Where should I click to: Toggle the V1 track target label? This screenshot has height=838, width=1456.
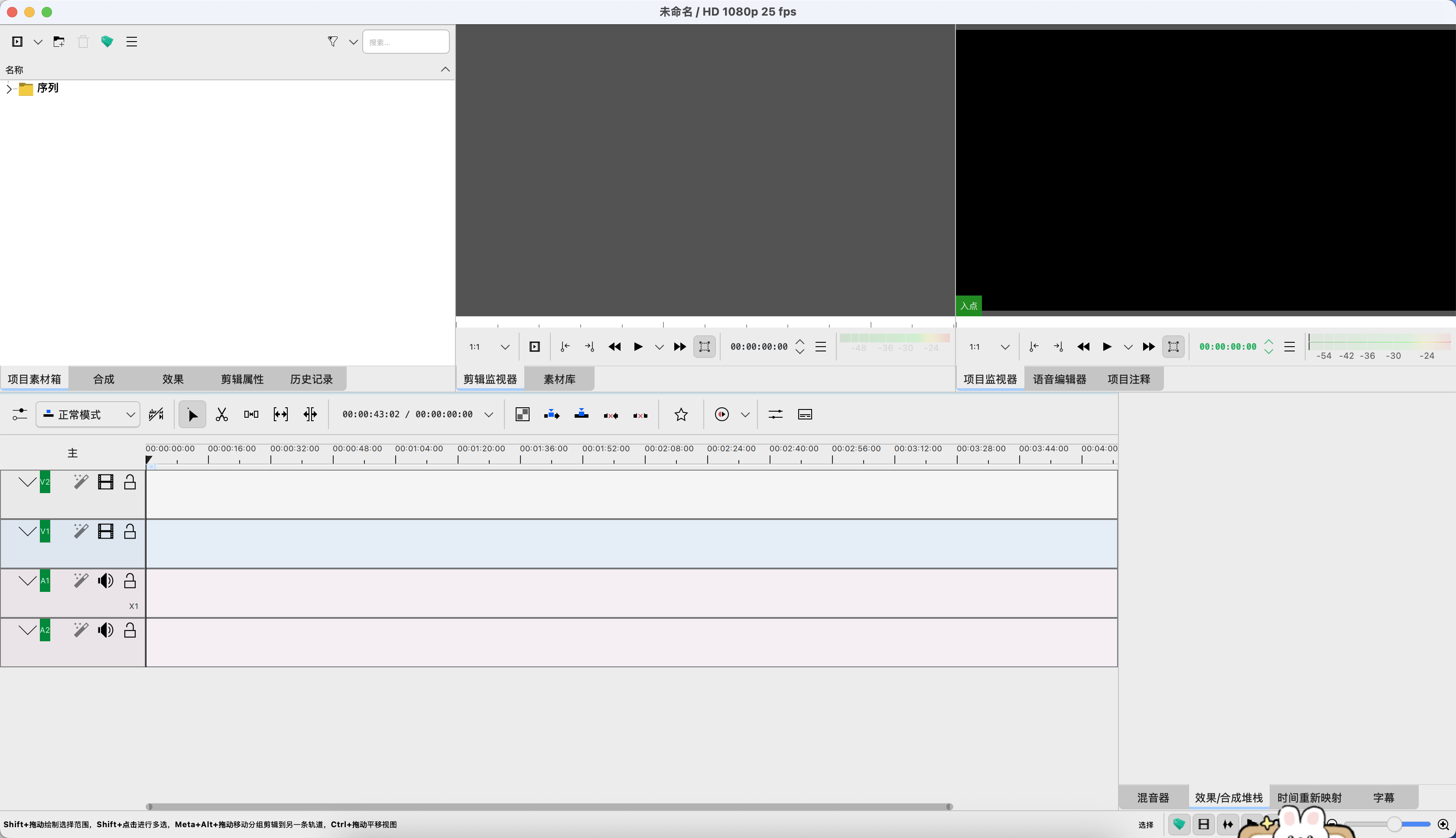[x=45, y=531]
